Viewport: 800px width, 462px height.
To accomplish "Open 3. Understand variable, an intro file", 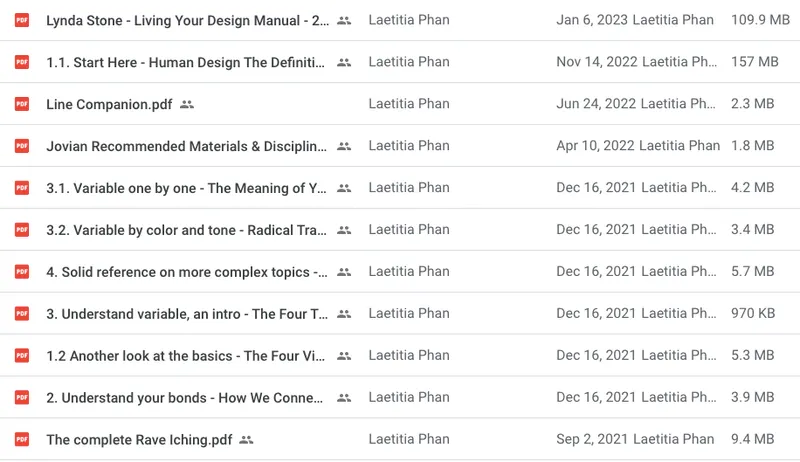I will click(x=186, y=314).
